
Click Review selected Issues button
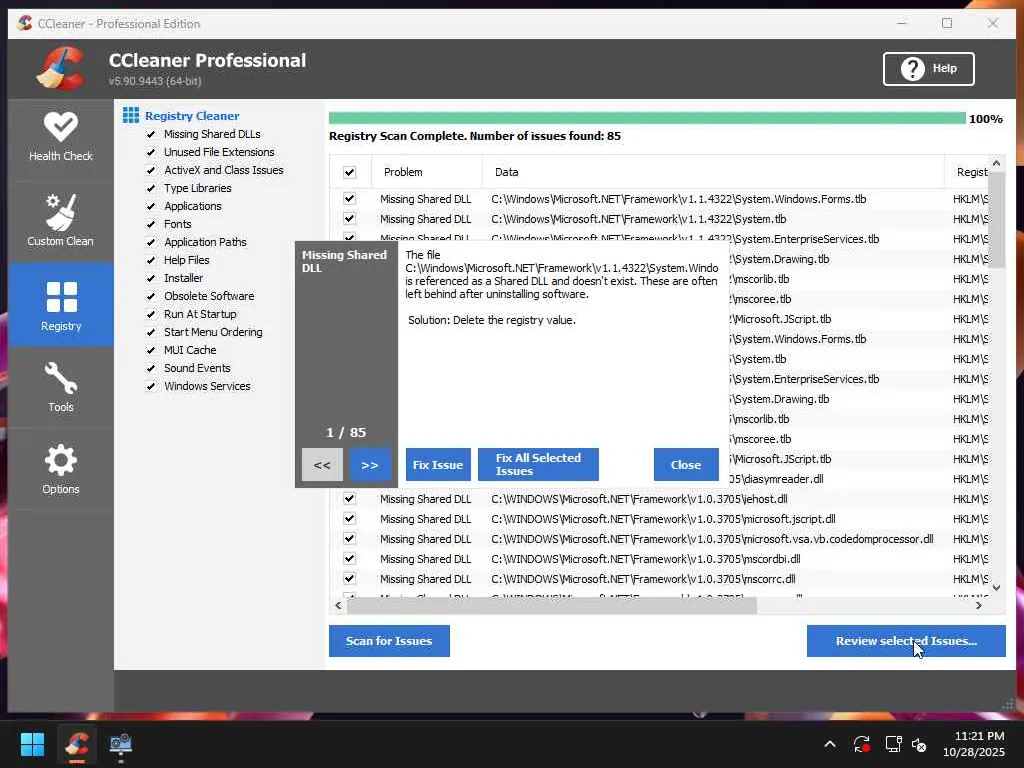pos(906,641)
